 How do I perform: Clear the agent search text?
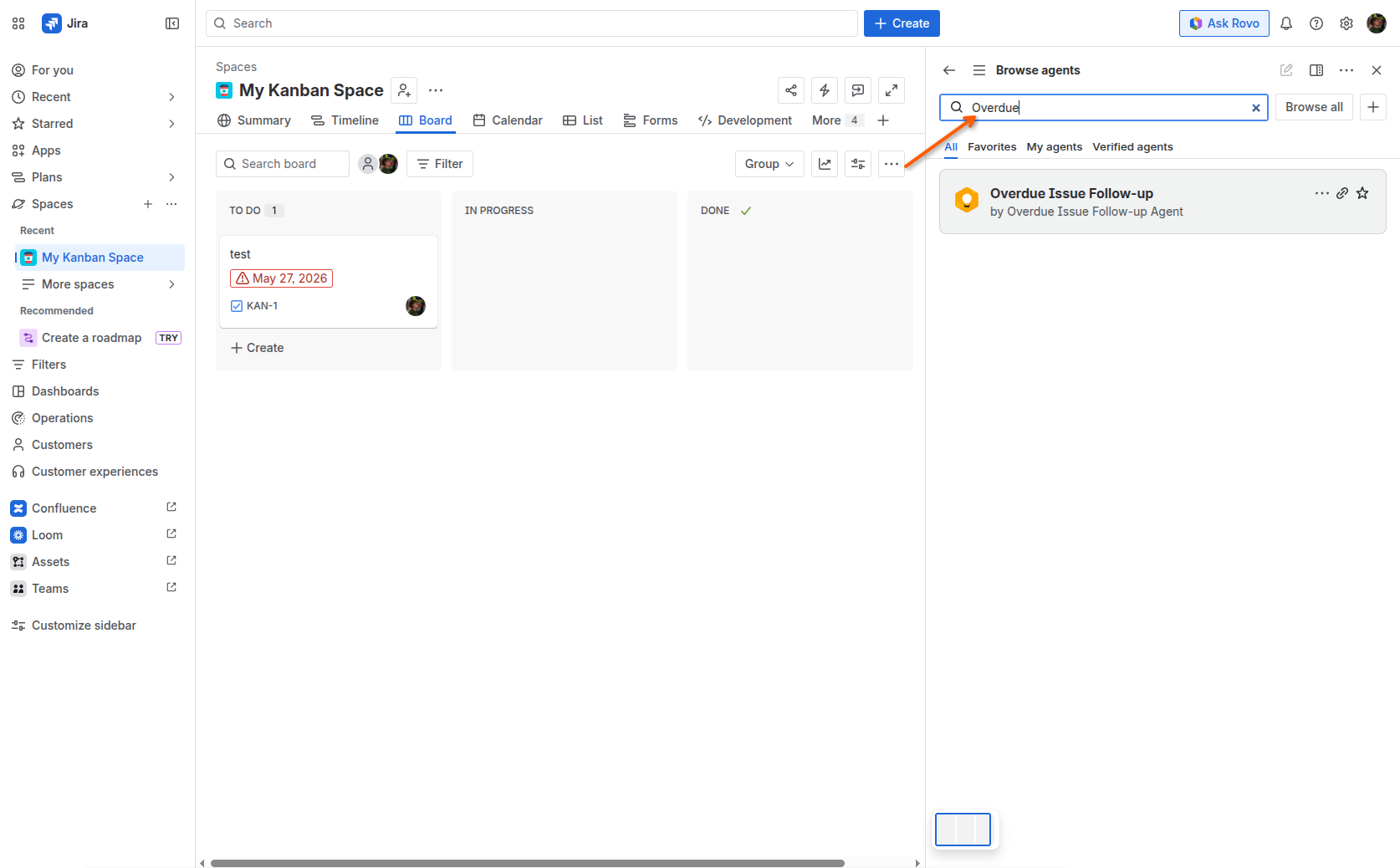pos(1255,108)
